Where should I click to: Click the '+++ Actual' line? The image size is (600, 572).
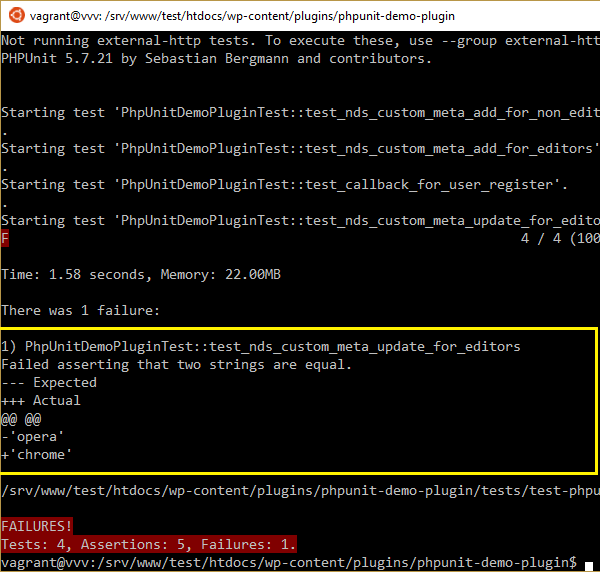(x=41, y=401)
